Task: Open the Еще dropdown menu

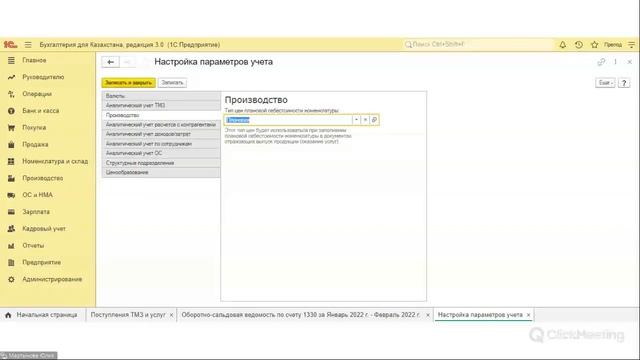Action: point(605,83)
